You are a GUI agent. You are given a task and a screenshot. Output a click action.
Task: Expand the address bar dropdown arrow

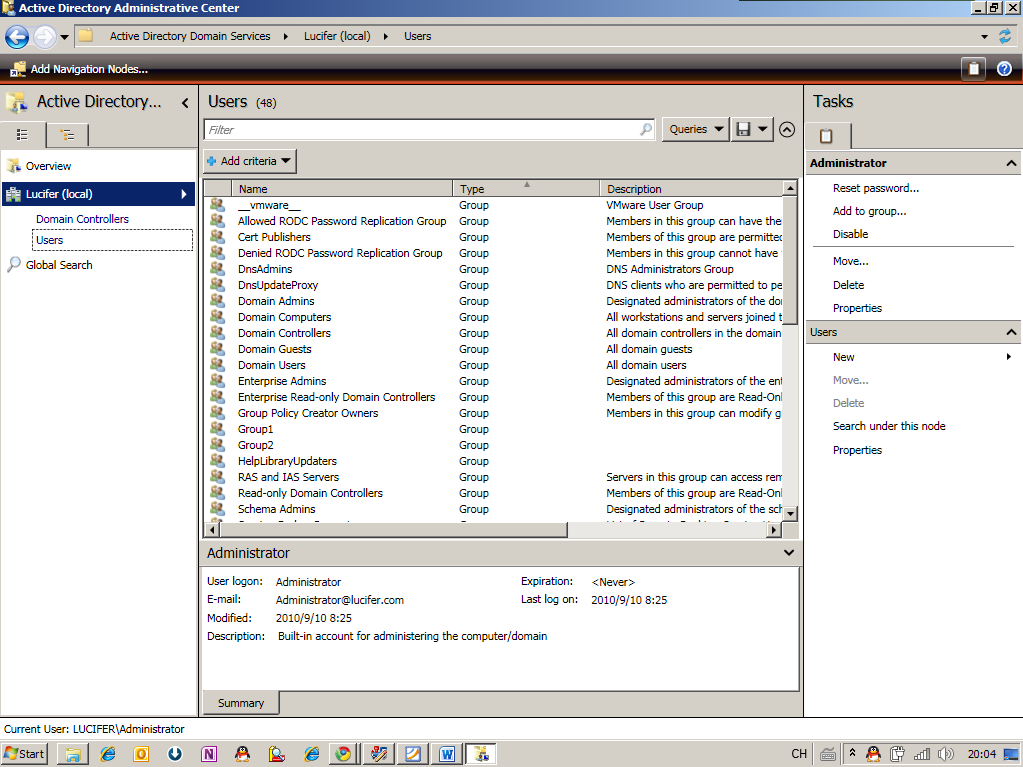pos(985,37)
